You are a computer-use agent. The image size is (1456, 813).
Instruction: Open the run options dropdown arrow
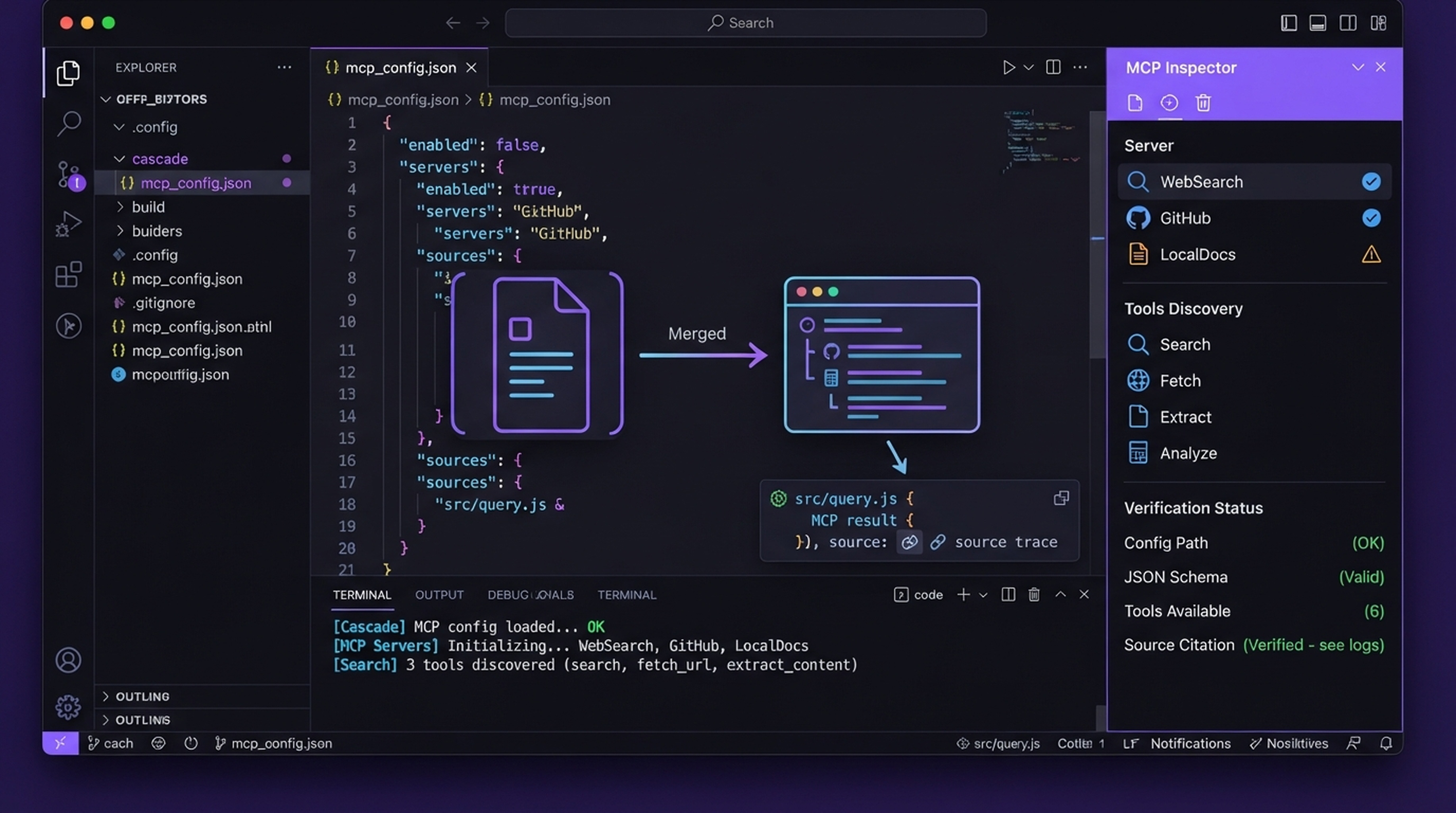pyautogui.click(x=1028, y=68)
